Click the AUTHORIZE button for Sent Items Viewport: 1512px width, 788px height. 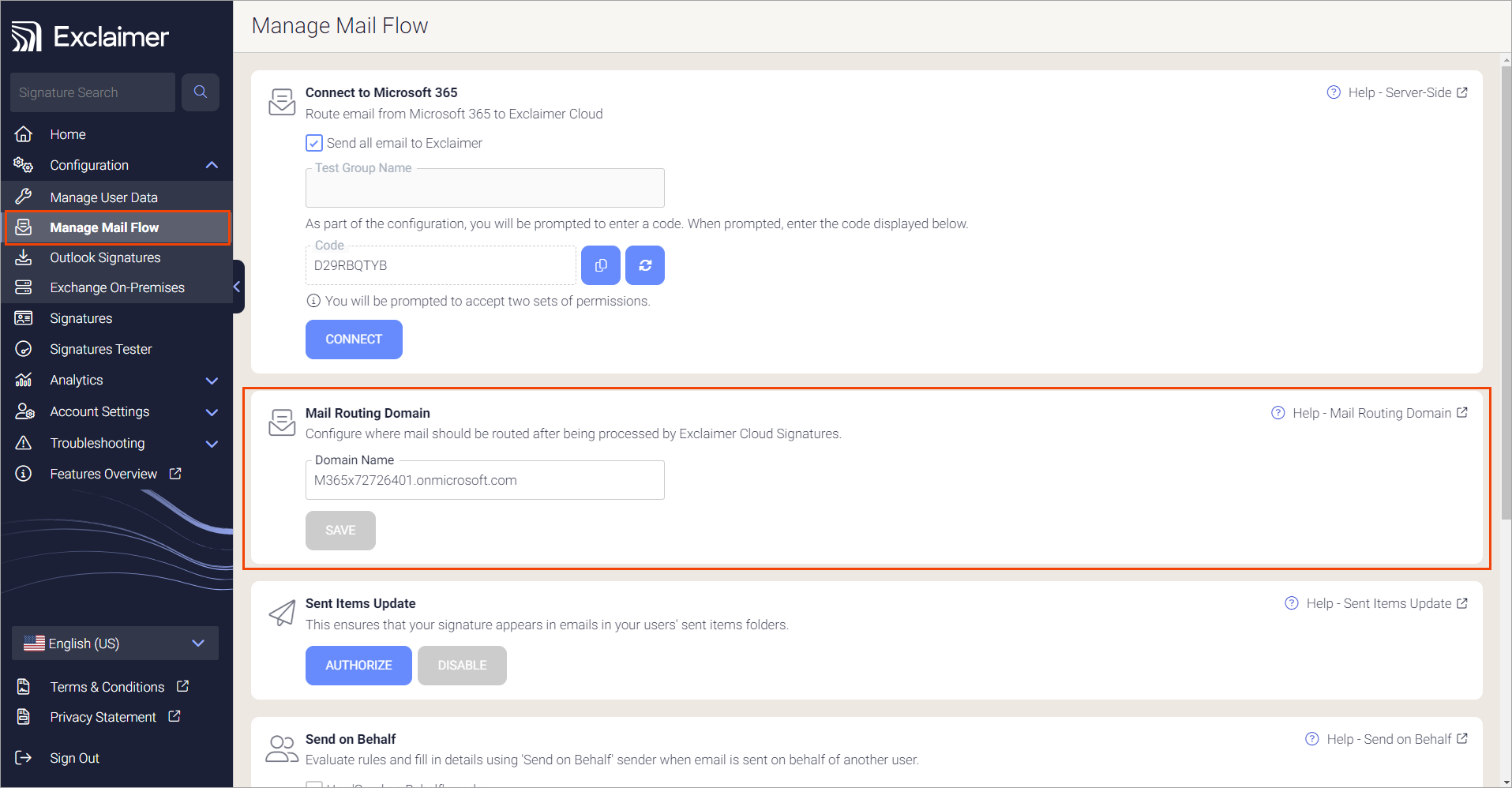tap(358, 666)
